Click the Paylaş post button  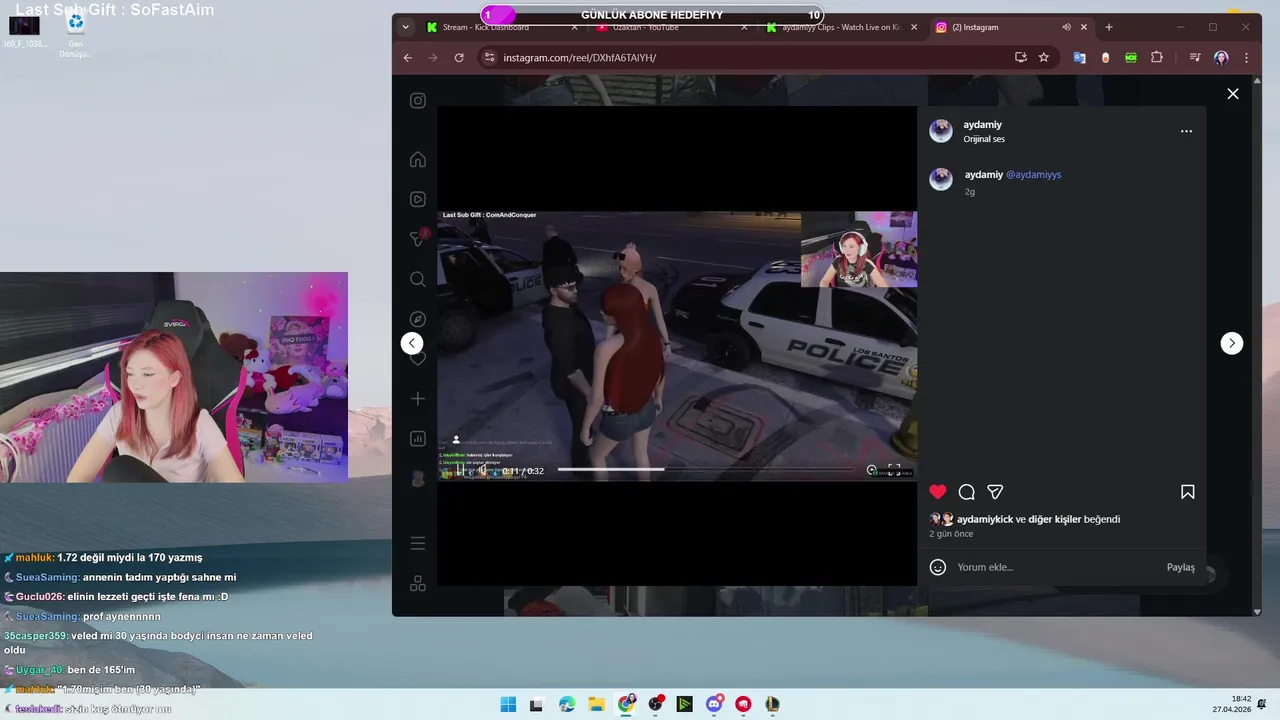[x=1180, y=567]
